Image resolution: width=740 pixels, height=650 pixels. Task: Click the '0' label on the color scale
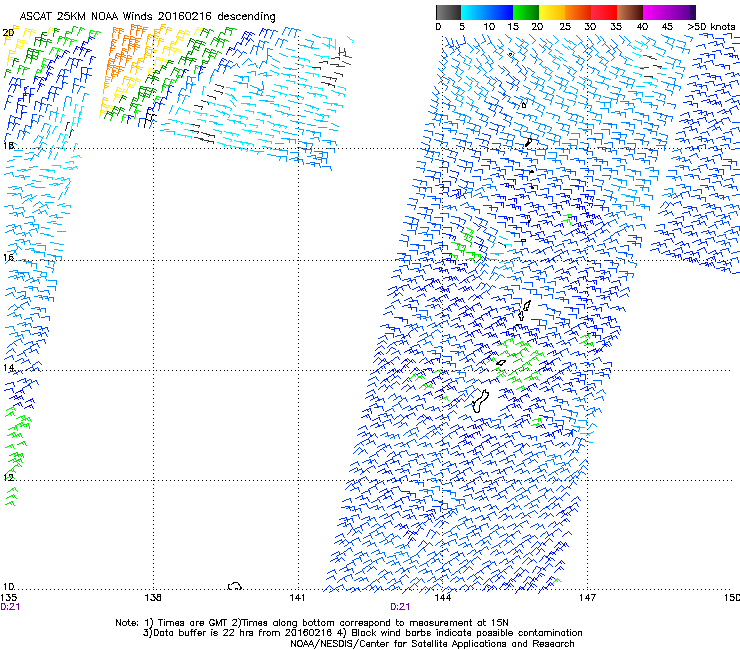tap(438, 26)
